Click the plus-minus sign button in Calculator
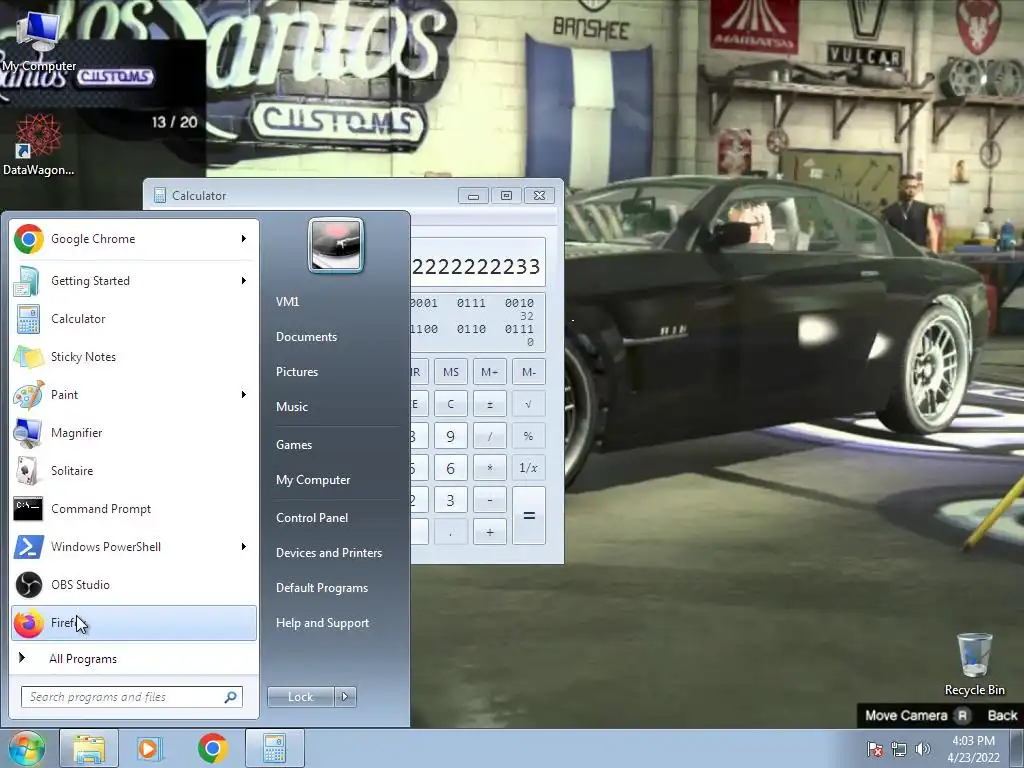The image size is (1024, 768). point(490,404)
